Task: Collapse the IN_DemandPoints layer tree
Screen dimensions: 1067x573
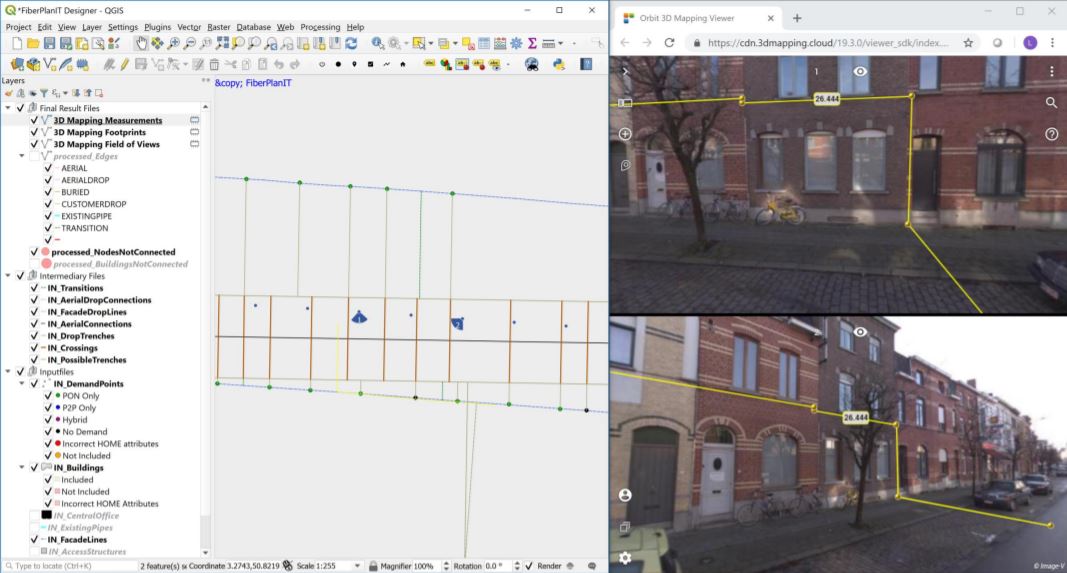Action: point(22,384)
